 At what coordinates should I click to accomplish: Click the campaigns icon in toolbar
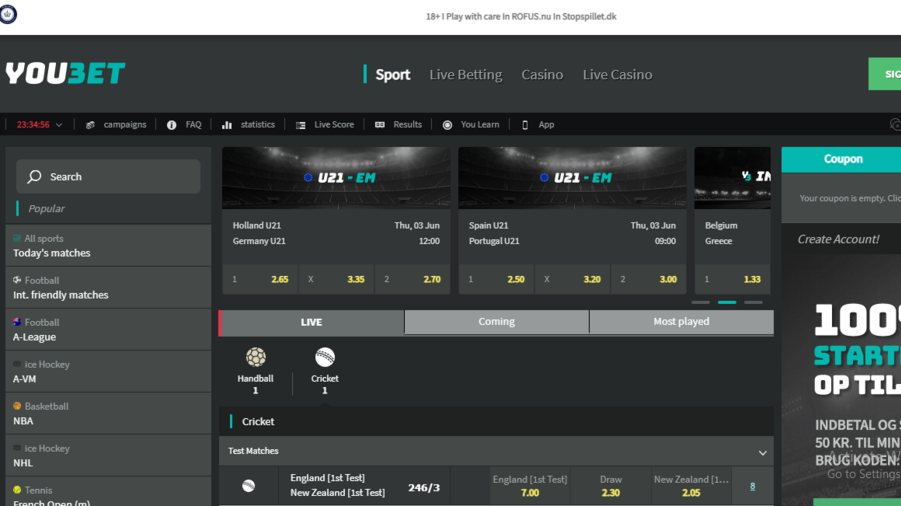[x=90, y=125]
